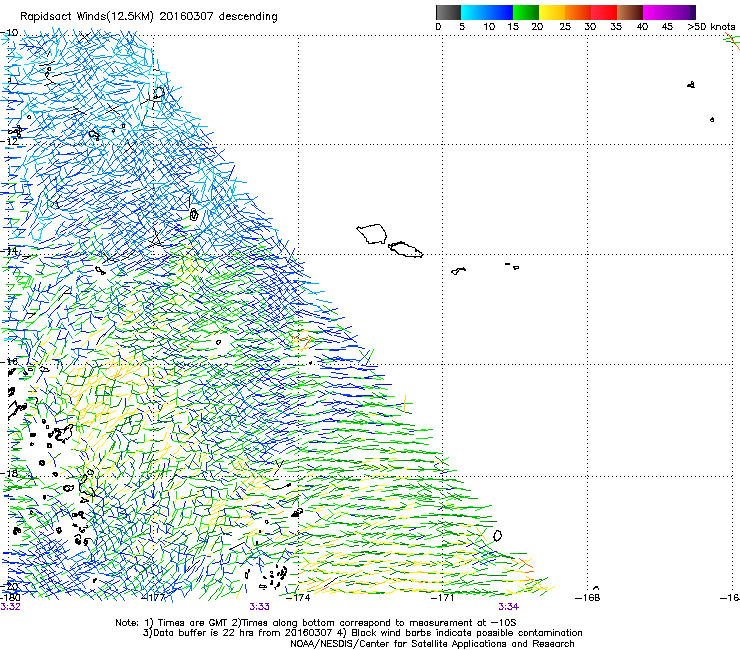Click the larger western Samoa island outline
Image resolution: width=740 pixels, height=650 pixels.
click(372, 234)
